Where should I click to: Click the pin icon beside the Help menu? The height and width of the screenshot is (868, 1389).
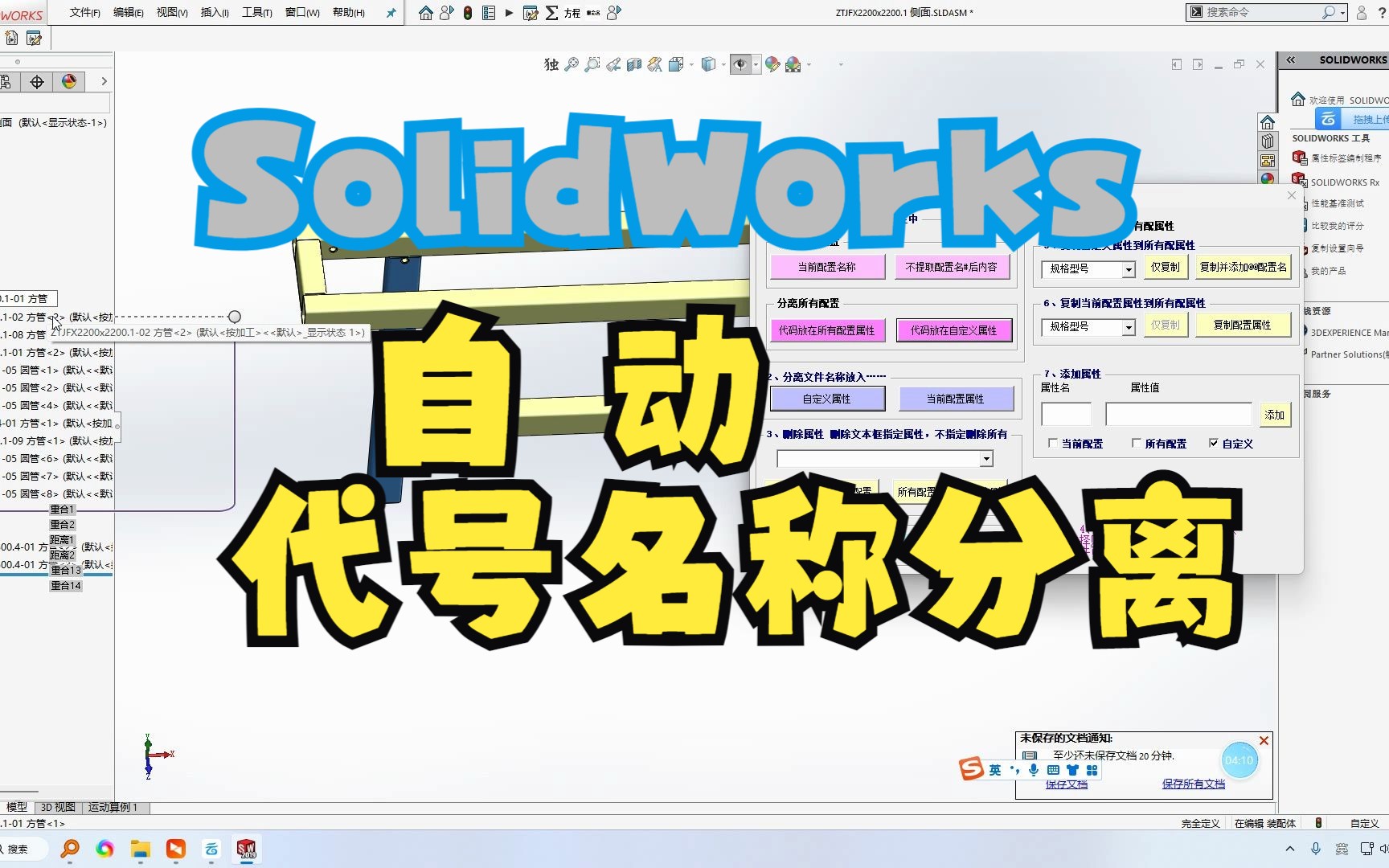391,13
